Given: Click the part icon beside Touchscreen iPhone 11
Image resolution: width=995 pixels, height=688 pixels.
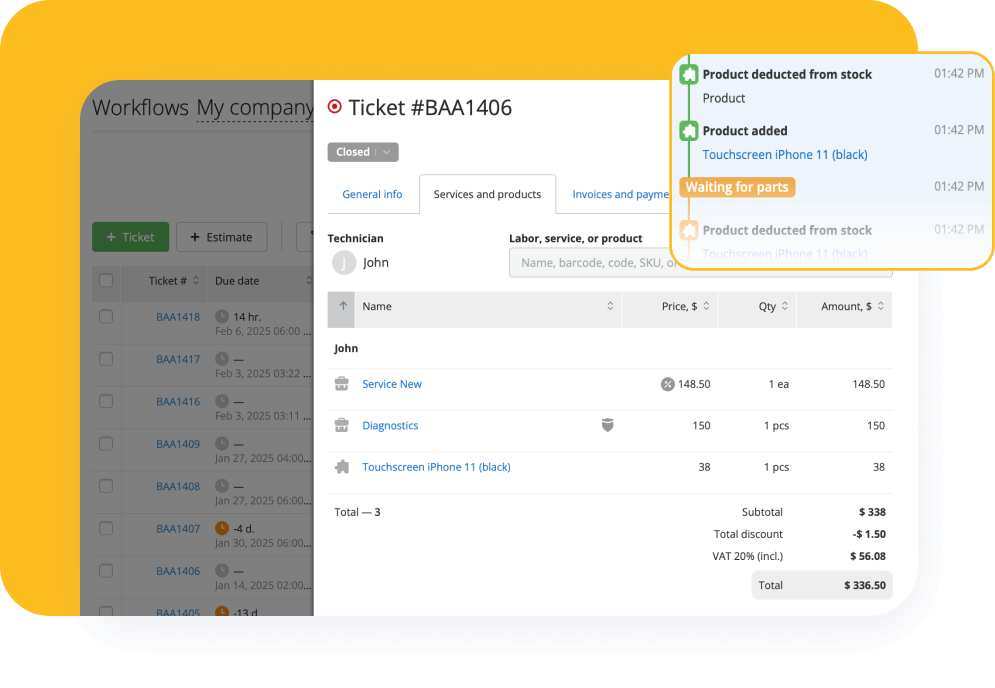Looking at the screenshot, I should tap(344, 467).
